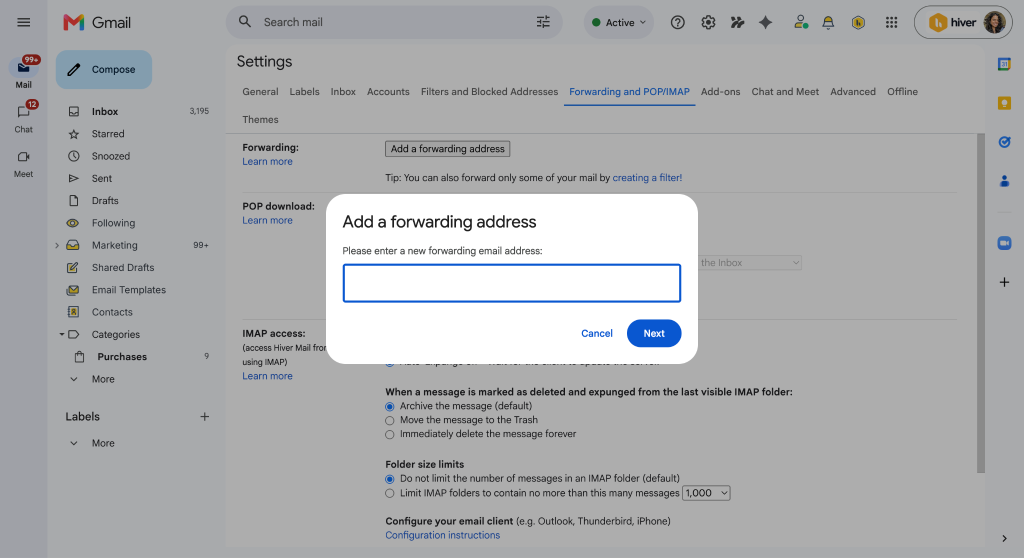Expand More under Labels
Viewport: 1024px width, 558px height.
[103, 443]
